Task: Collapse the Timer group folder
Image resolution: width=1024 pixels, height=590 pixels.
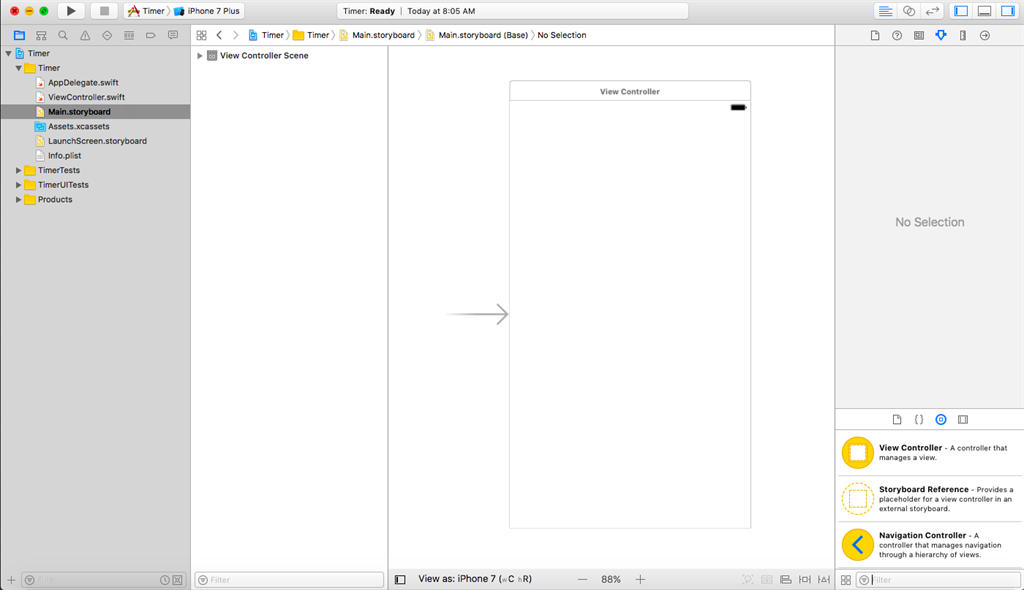Action: click(19, 68)
